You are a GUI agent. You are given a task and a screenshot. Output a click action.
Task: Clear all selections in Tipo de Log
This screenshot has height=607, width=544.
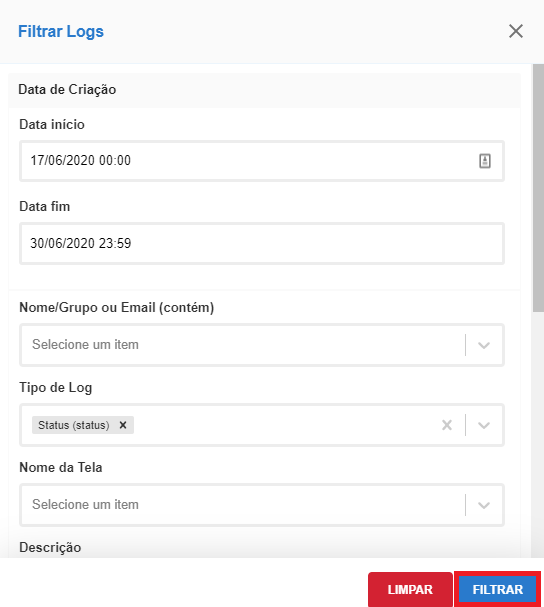tap(447, 425)
